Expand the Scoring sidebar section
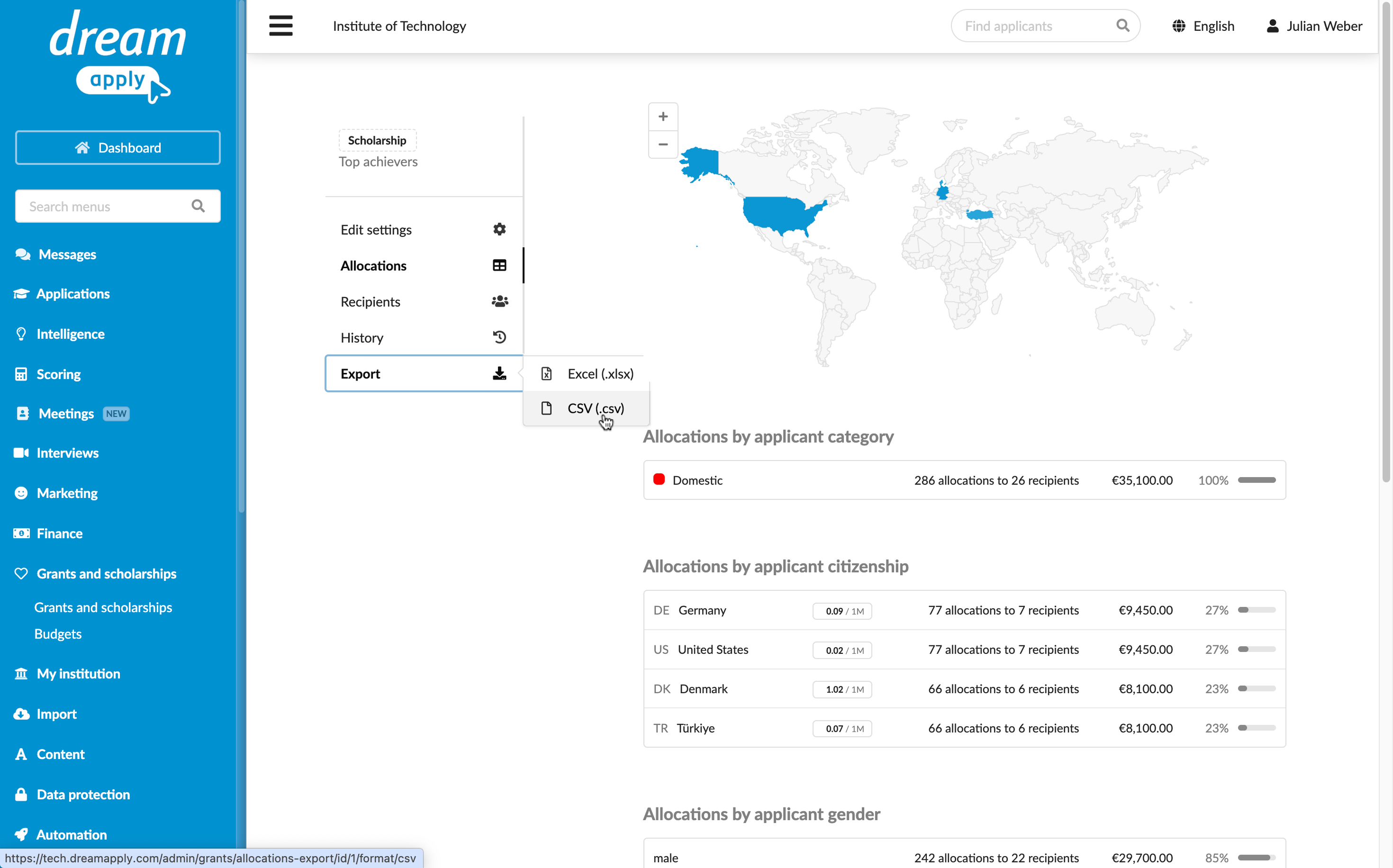 [x=59, y=374]
